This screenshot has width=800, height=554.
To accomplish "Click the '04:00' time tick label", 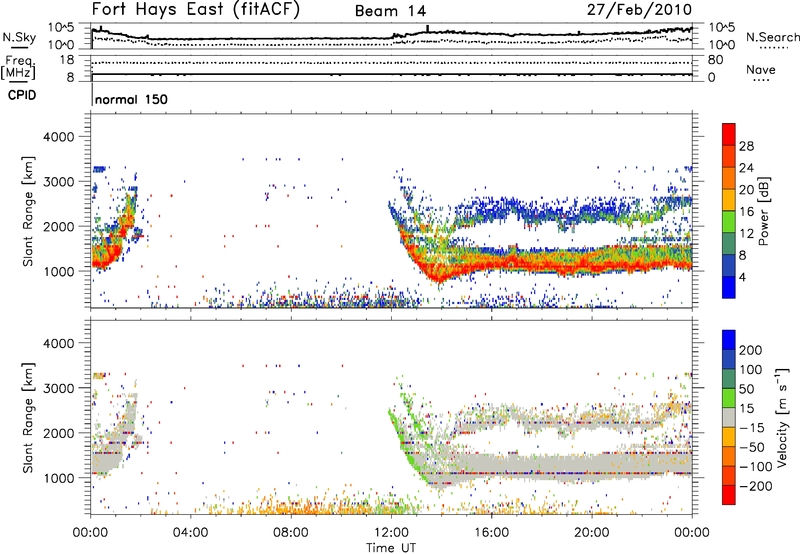I will (191, 533).
